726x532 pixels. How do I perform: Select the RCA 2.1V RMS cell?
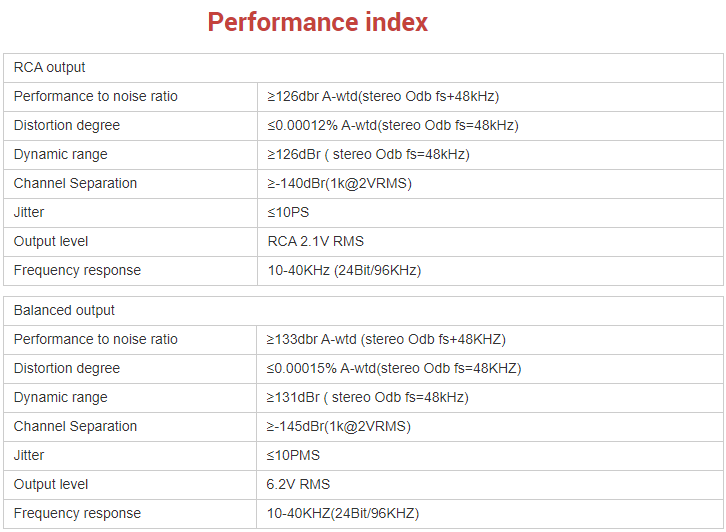pyautogui.click(x=315, y=242)
